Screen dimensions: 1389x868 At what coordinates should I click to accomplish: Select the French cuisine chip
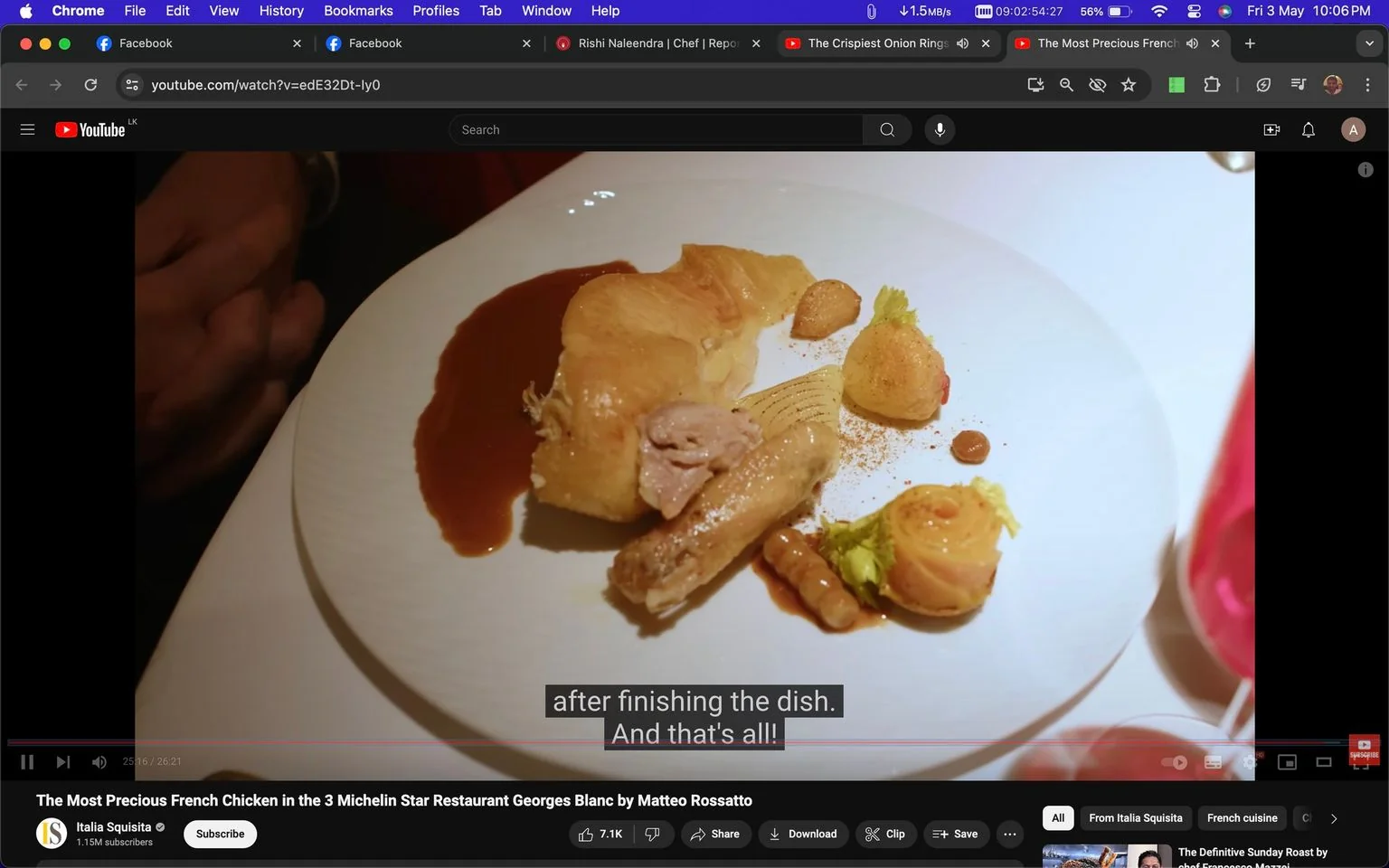1242,817
